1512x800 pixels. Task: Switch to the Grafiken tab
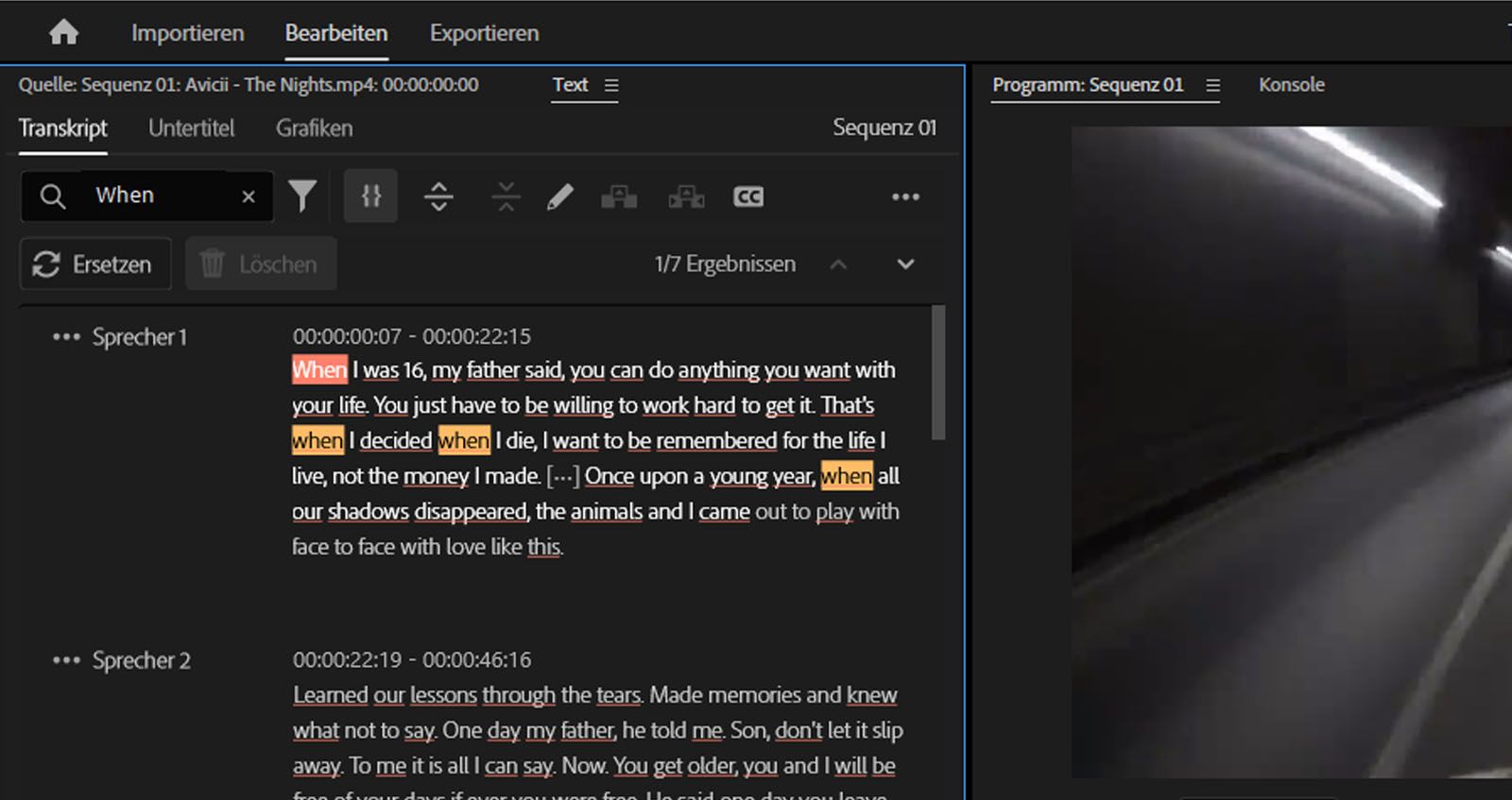point(315,128)
